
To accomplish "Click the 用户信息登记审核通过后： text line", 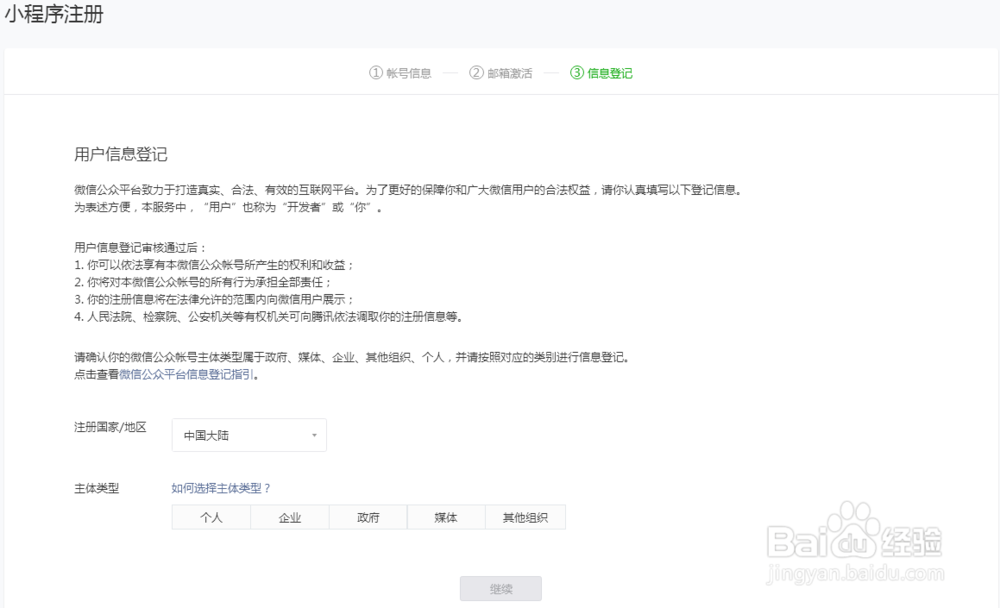I will pos(140,248).
